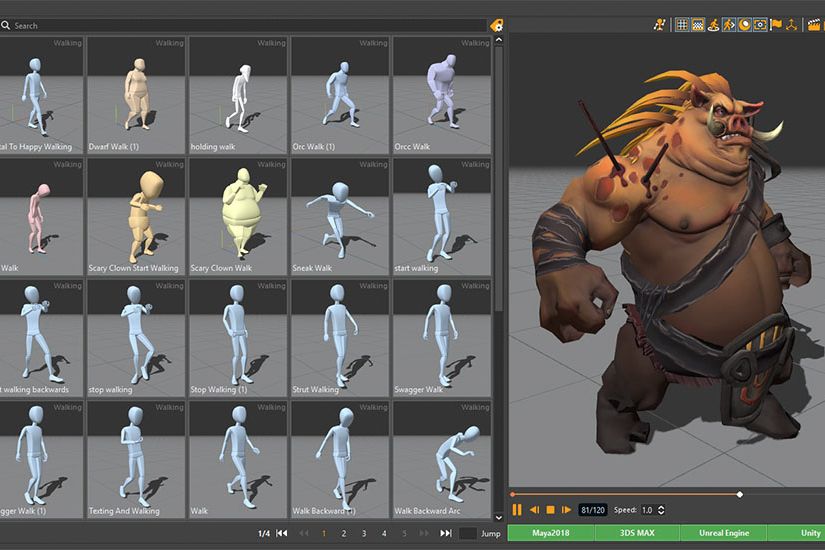The image size is (825, 550).
Task: Click the orange flag icon
Action: click(775, 24)
